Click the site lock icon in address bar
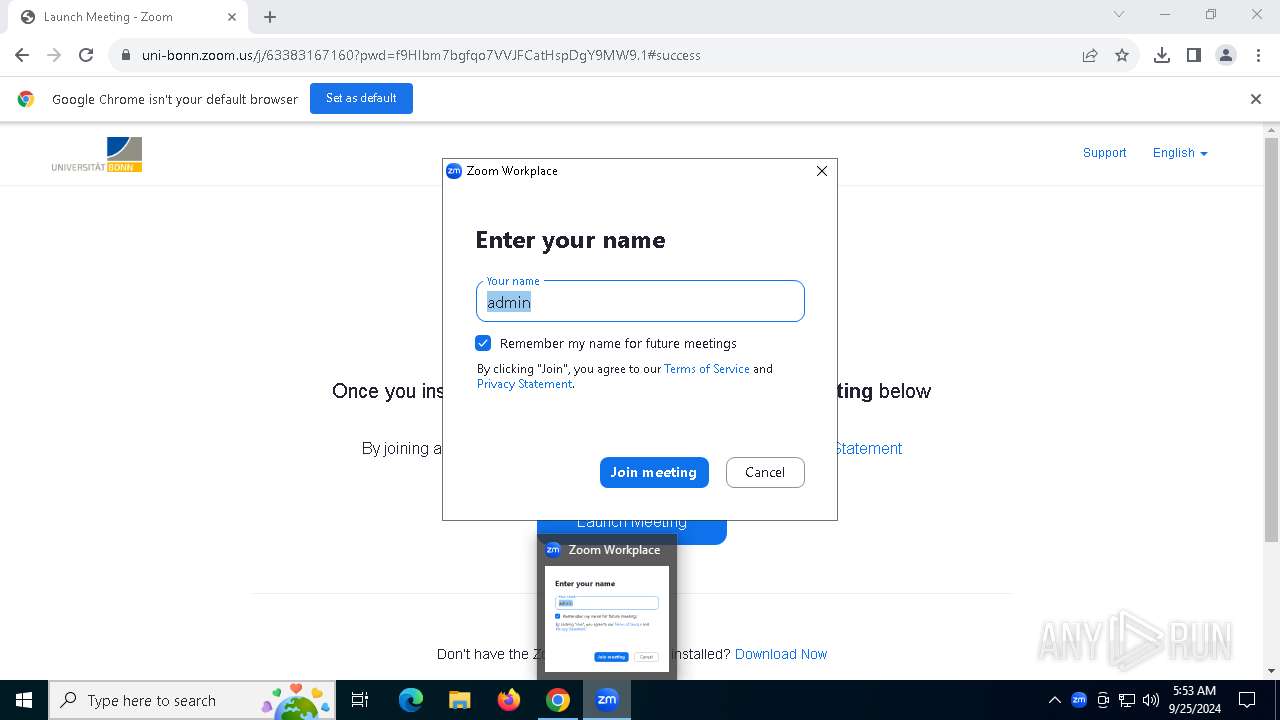Viewport: 1280px width, 720px height. coord(126,55)
